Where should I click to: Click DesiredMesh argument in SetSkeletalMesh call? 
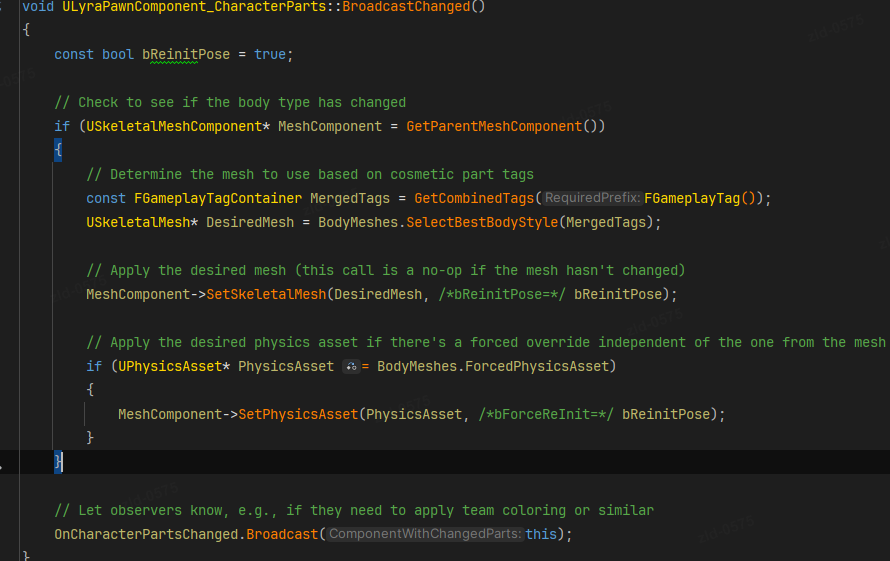coord(378,294)
